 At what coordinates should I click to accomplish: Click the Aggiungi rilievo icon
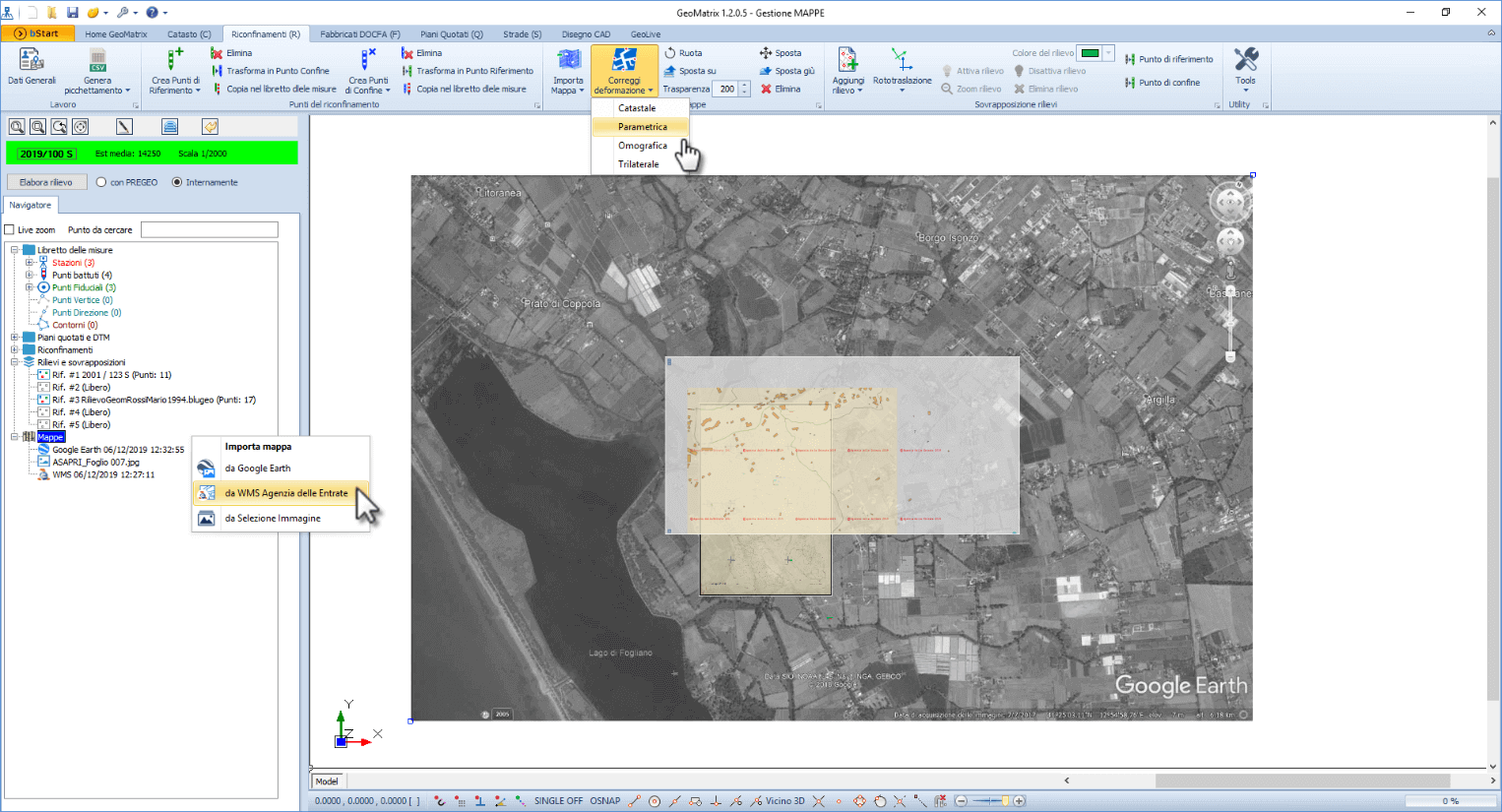coord(847,60)
